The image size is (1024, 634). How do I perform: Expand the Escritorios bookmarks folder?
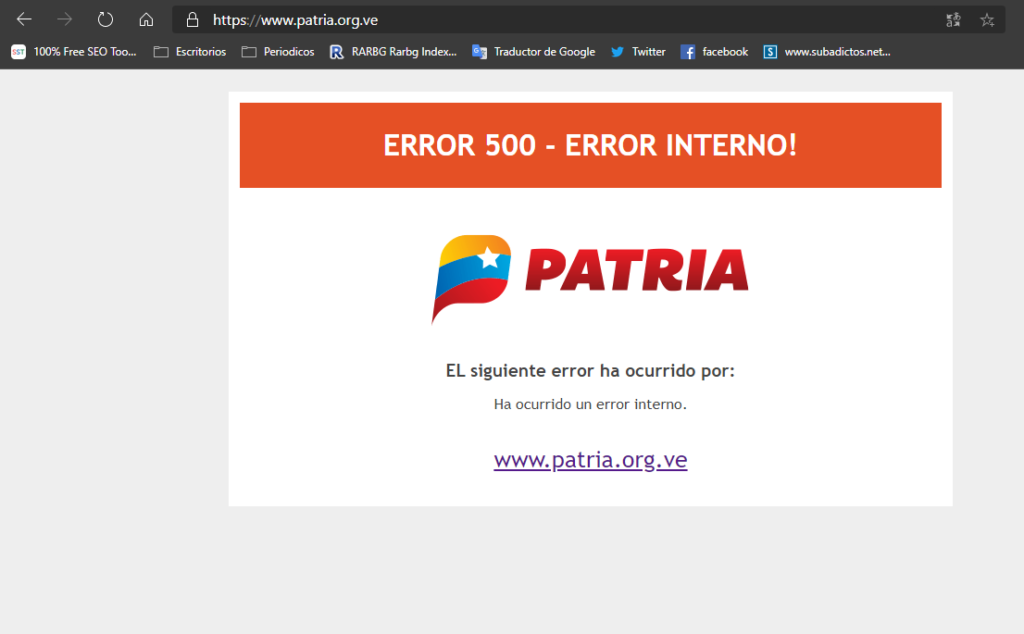(x=190, y=52)
